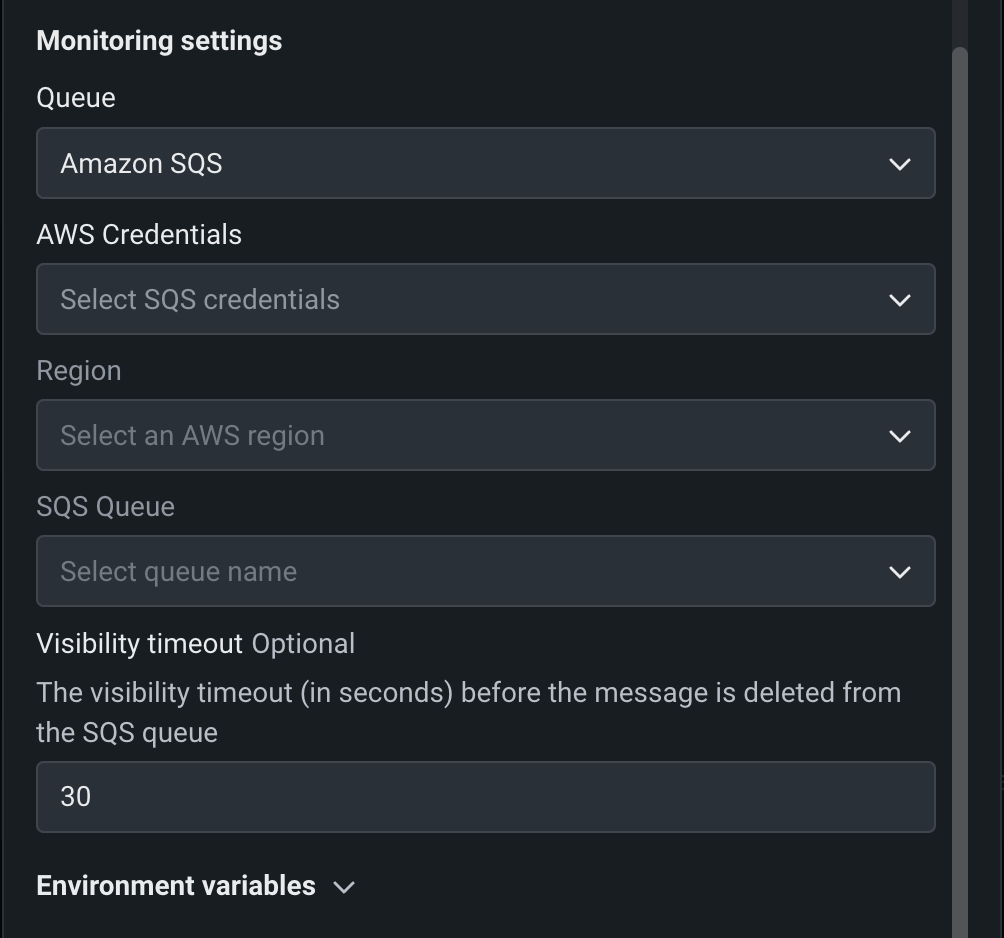Expand the Environment variables section heading
Screen dimensions: 1004x938
176,886
